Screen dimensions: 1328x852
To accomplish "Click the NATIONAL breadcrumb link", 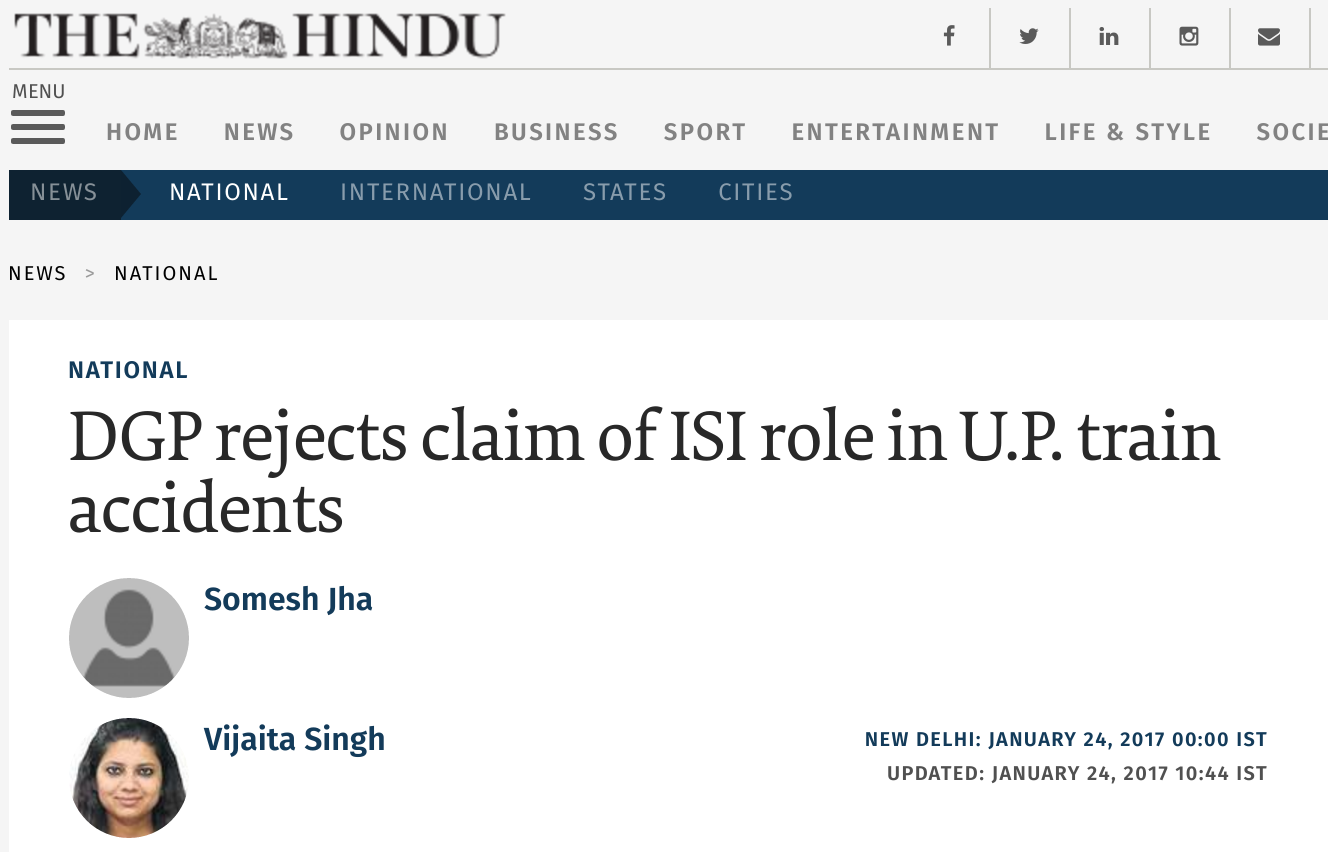I will click(x=166, y=274).
